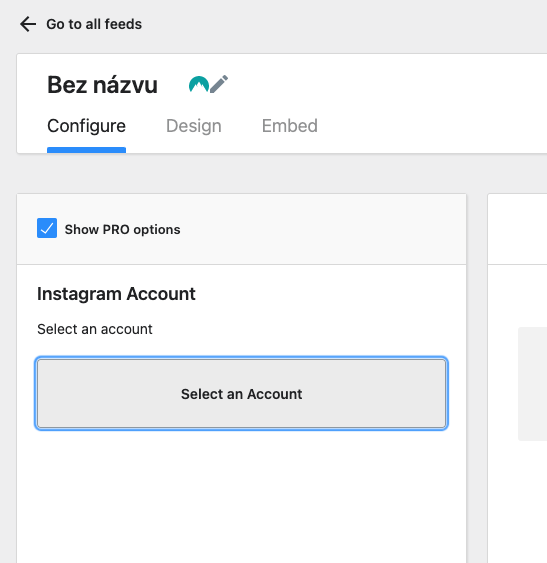
Task: Open the Select an Account chooser
Action: (x=241, y=394)
